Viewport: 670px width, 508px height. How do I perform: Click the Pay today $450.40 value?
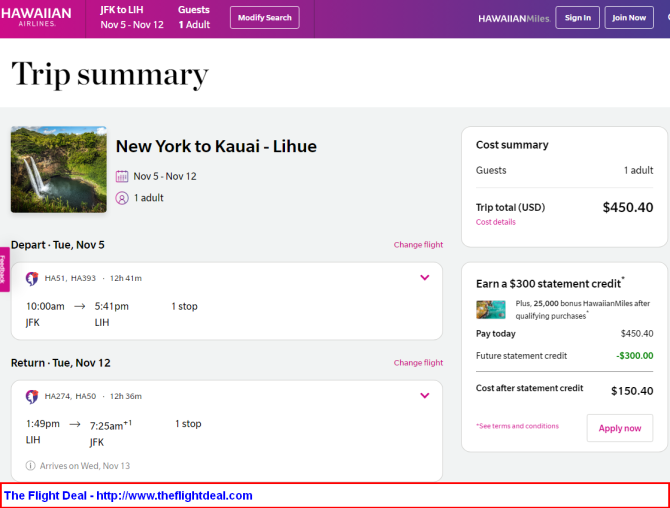[x=637, y=334]
